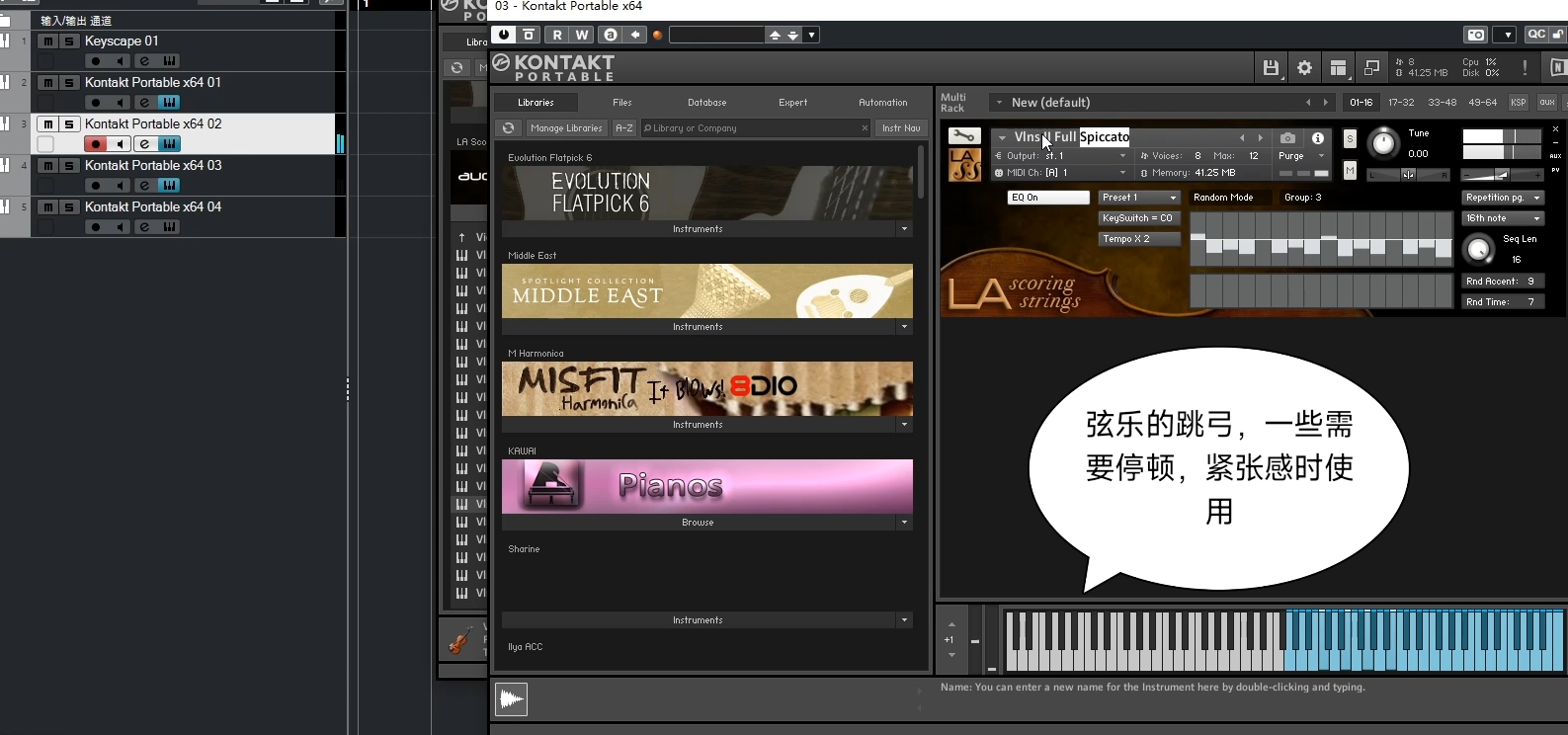Enable Write automation W button
The width and height of the screenshot is (1568, 735).
(x=582, y=35)
